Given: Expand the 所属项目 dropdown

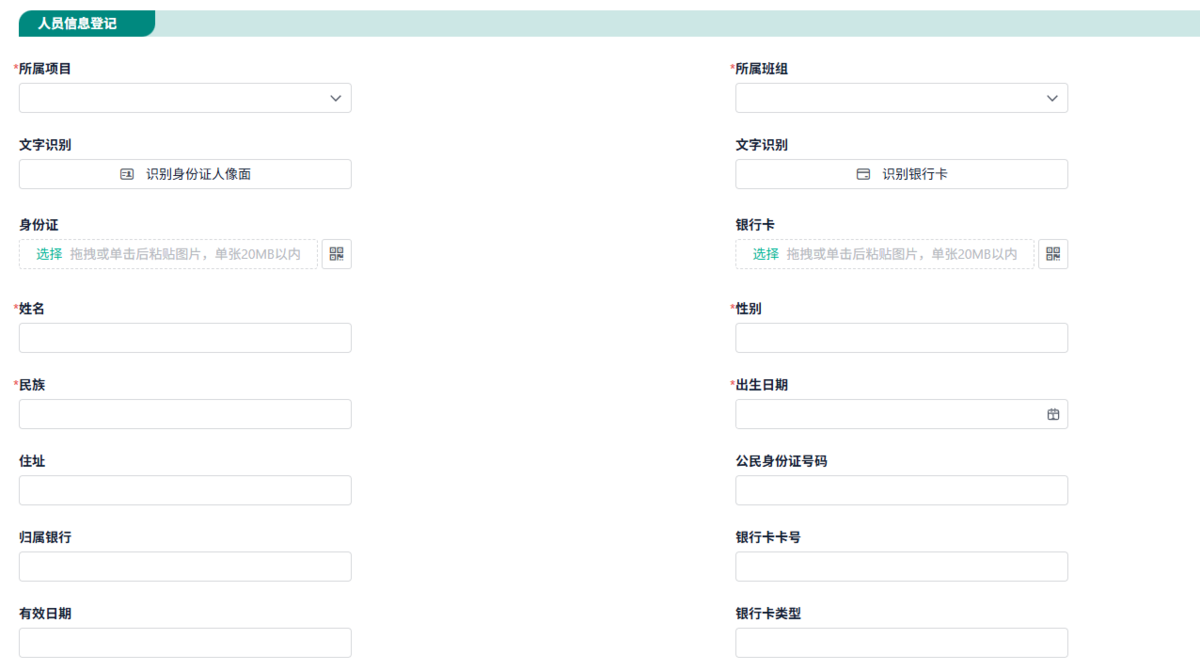Looking at the screenshot, I should (185, 98).
